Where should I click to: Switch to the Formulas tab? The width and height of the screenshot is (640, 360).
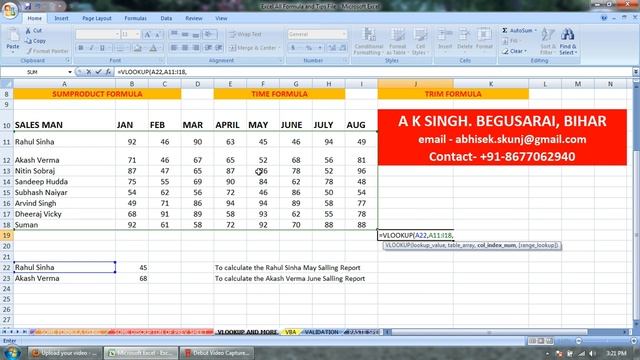(x=136, y=18)
